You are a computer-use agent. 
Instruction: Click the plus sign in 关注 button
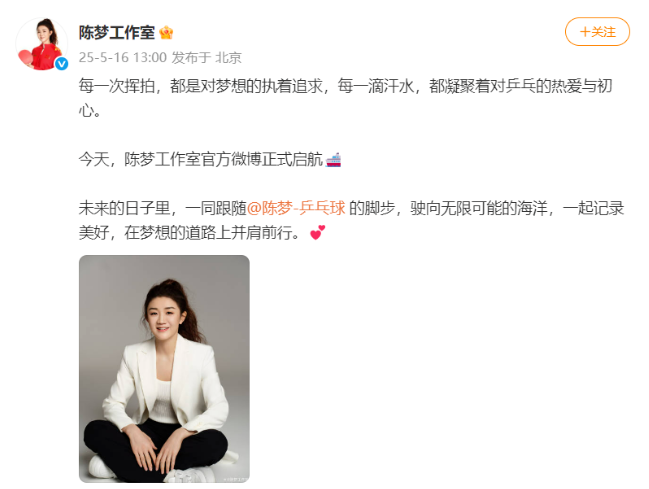pyautogui.click(x=584, y=32)
